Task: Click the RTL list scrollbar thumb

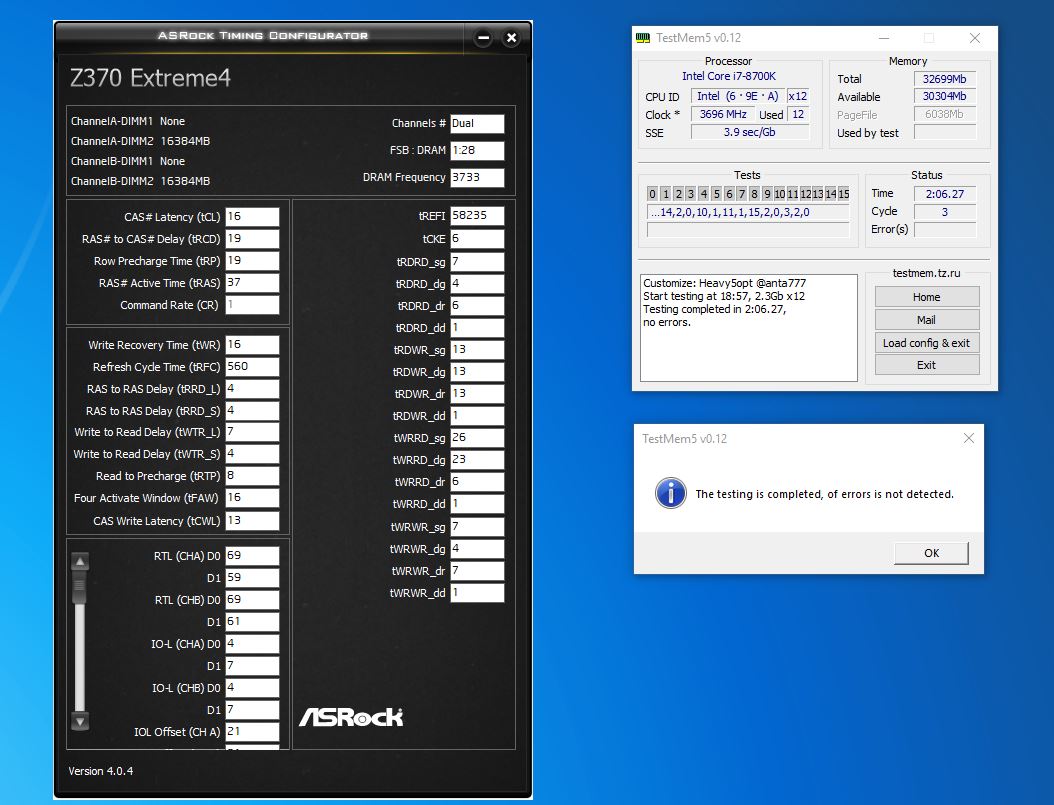Action: point(79,585)
